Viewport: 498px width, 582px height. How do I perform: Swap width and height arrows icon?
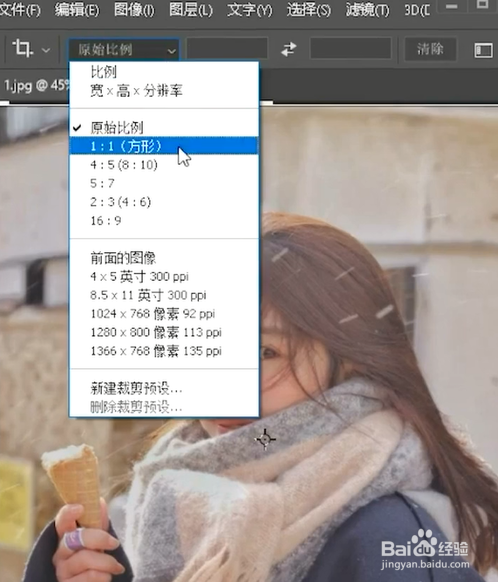pos(288,49)
